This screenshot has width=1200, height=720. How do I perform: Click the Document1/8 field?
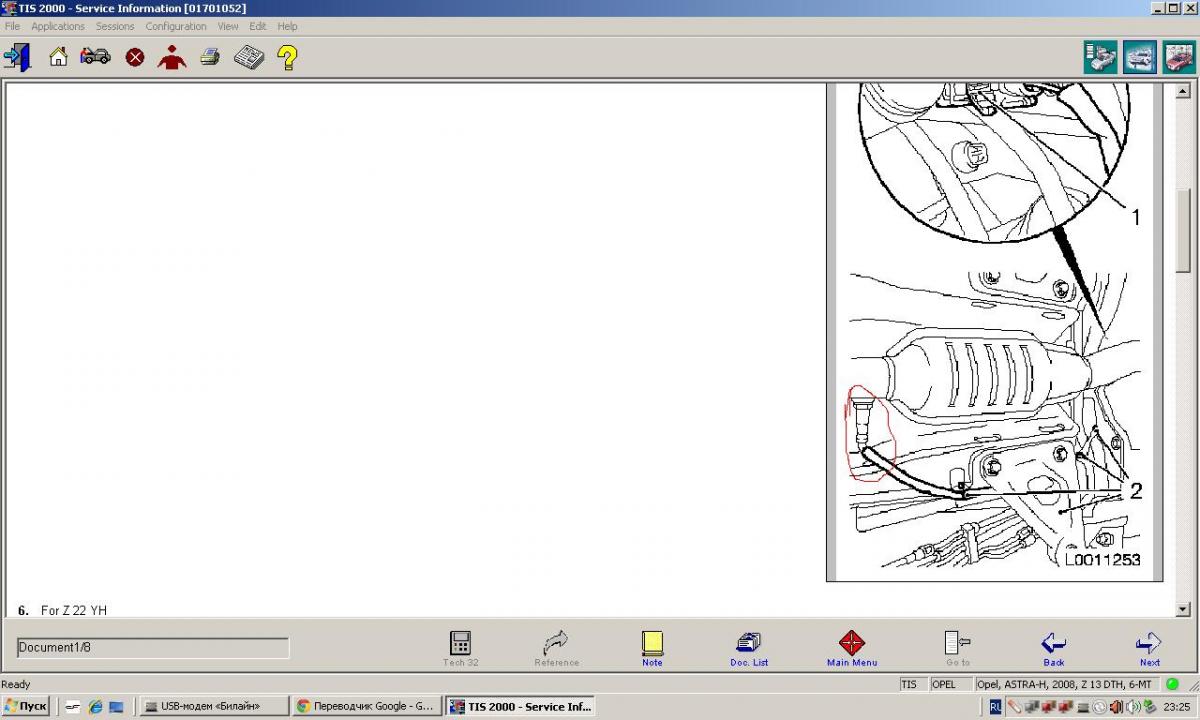pos(153,648)
